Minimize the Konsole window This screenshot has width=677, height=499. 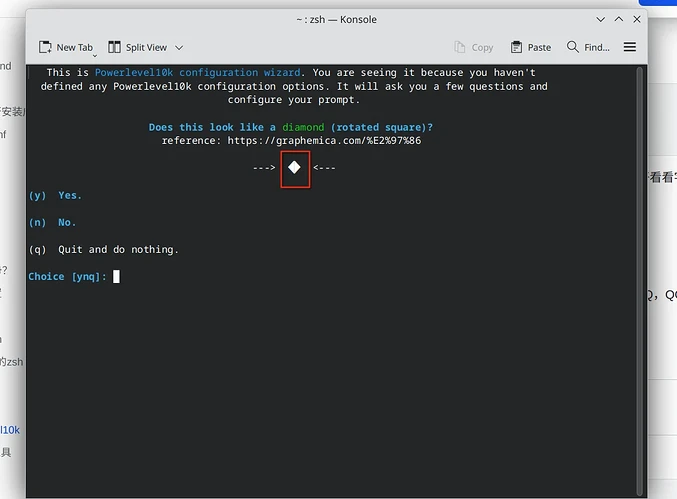[x=600, y=19]
